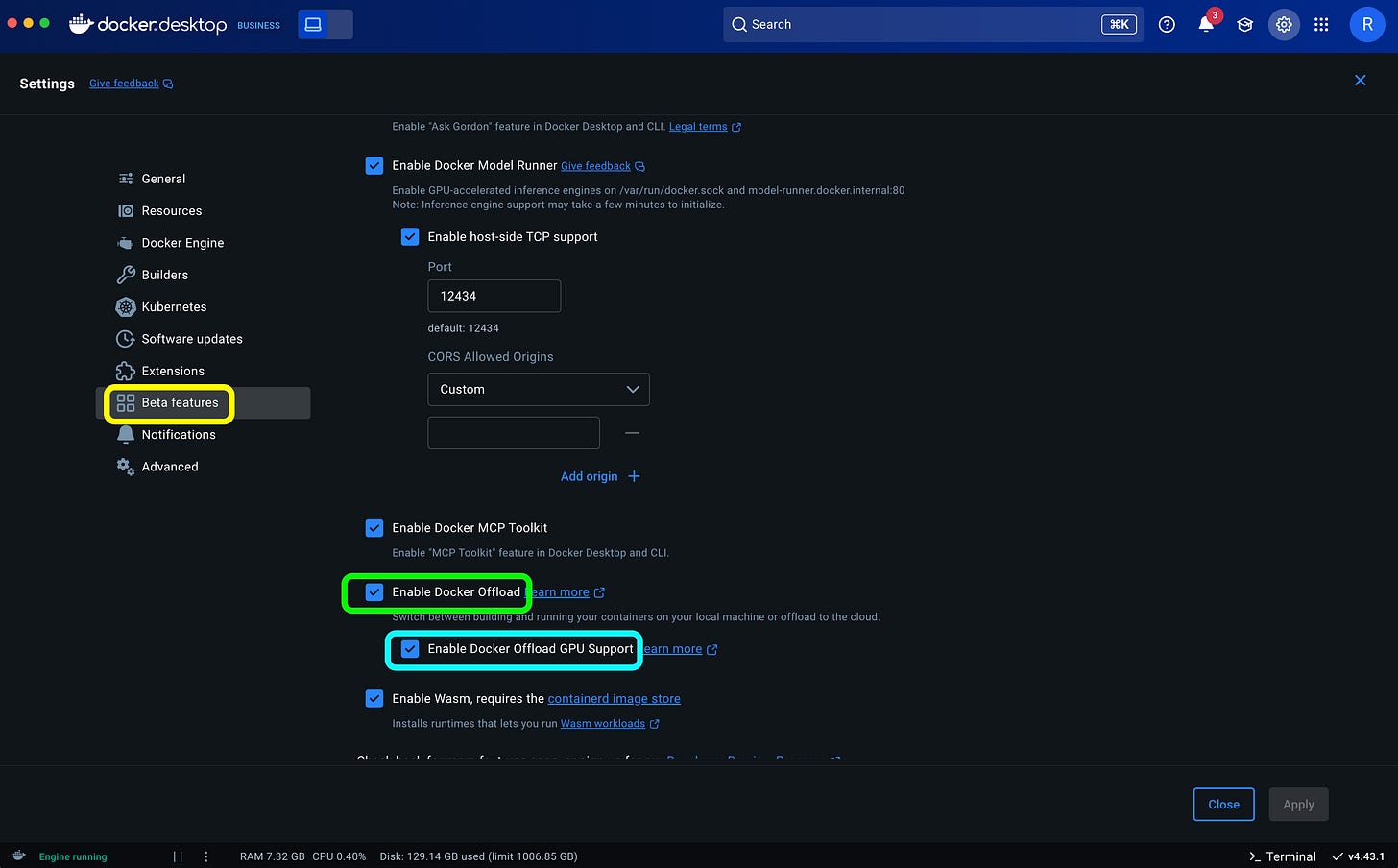
Task: Uncheck Enable Docker MCP Toolkit
Action: point(374,527)
